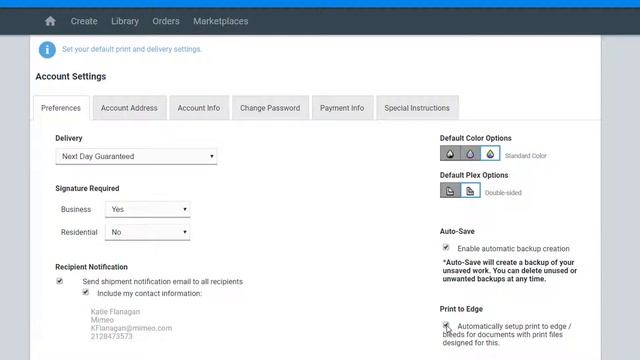Screen dimensions: 640x360
Task: Choose the Double-sided plex icon
Action: [x=470, y=191]
